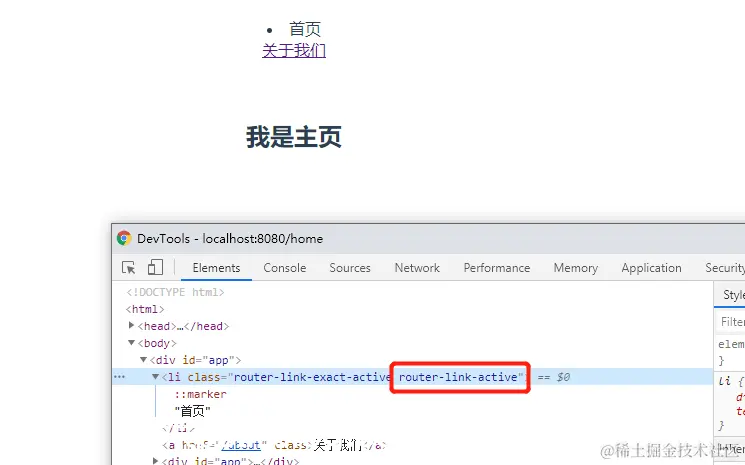Viewport: 745px width, 465px height.
Task: Click the Chrome logo in DevTools title bar
Action: 124,238
